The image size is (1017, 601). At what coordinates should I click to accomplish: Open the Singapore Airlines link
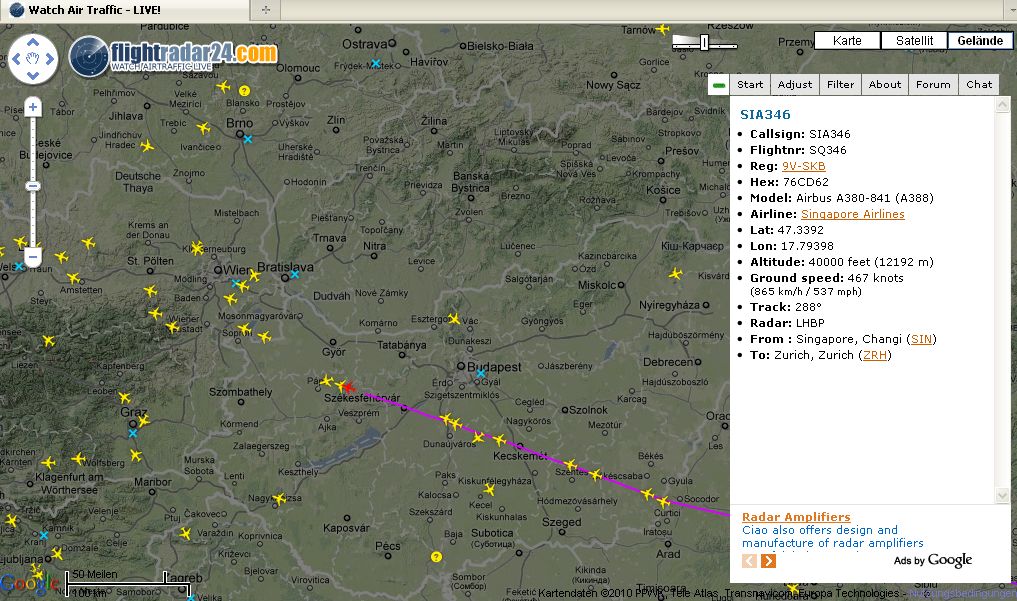pyautogui.click(x=852, y=214)
